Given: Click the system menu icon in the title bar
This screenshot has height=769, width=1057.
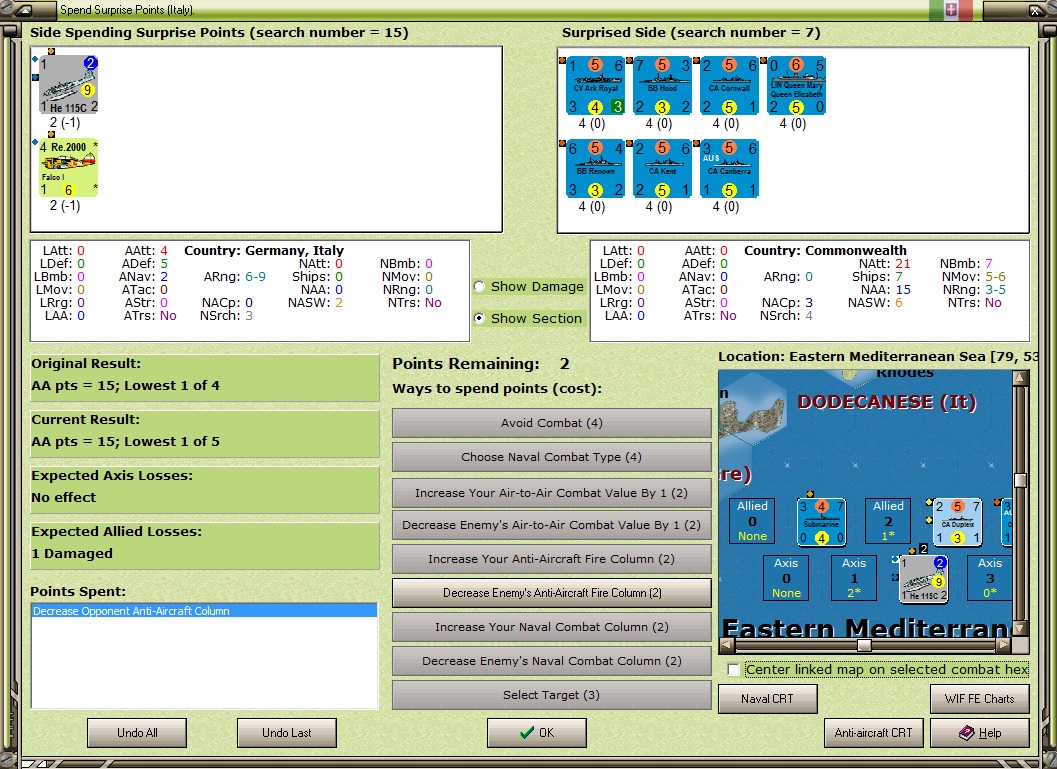Looking at the screenshot, I should click(x=22, y=10).
